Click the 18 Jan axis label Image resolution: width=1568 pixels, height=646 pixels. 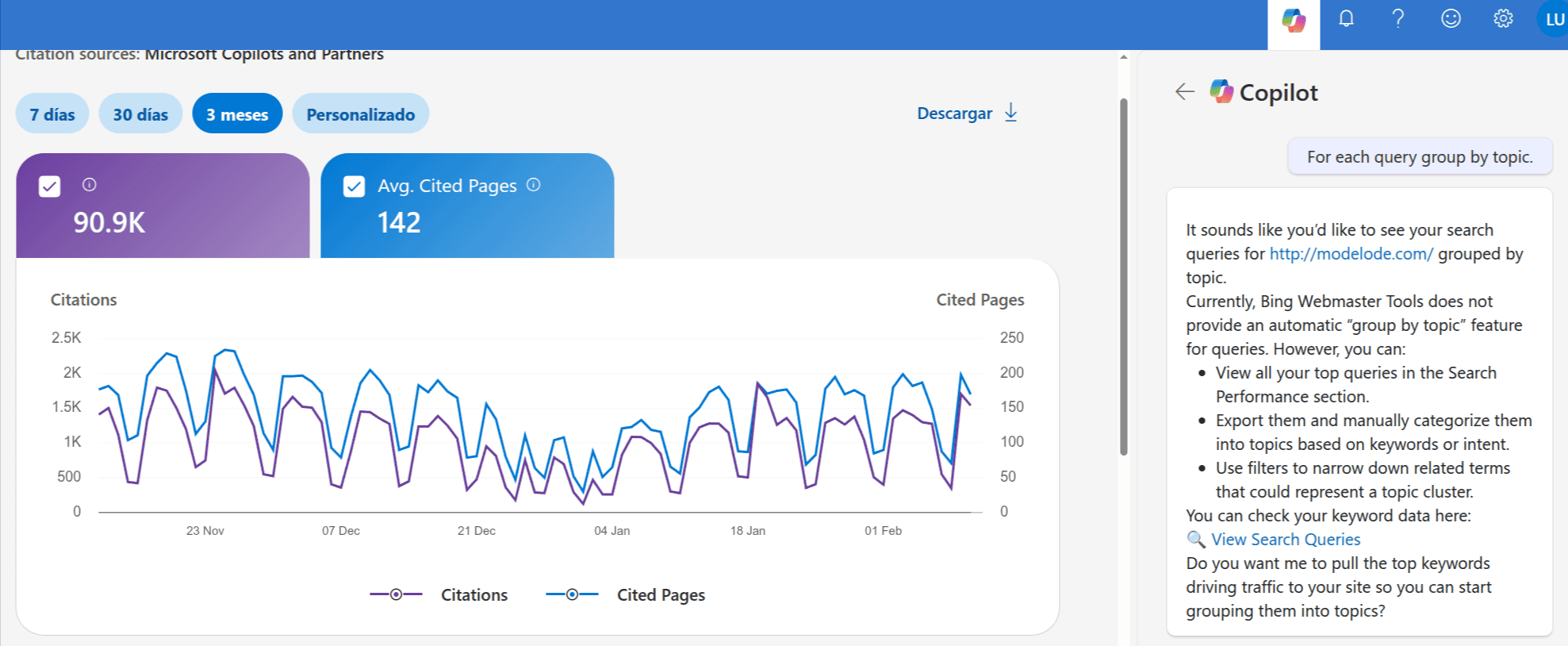pos(748,531)
